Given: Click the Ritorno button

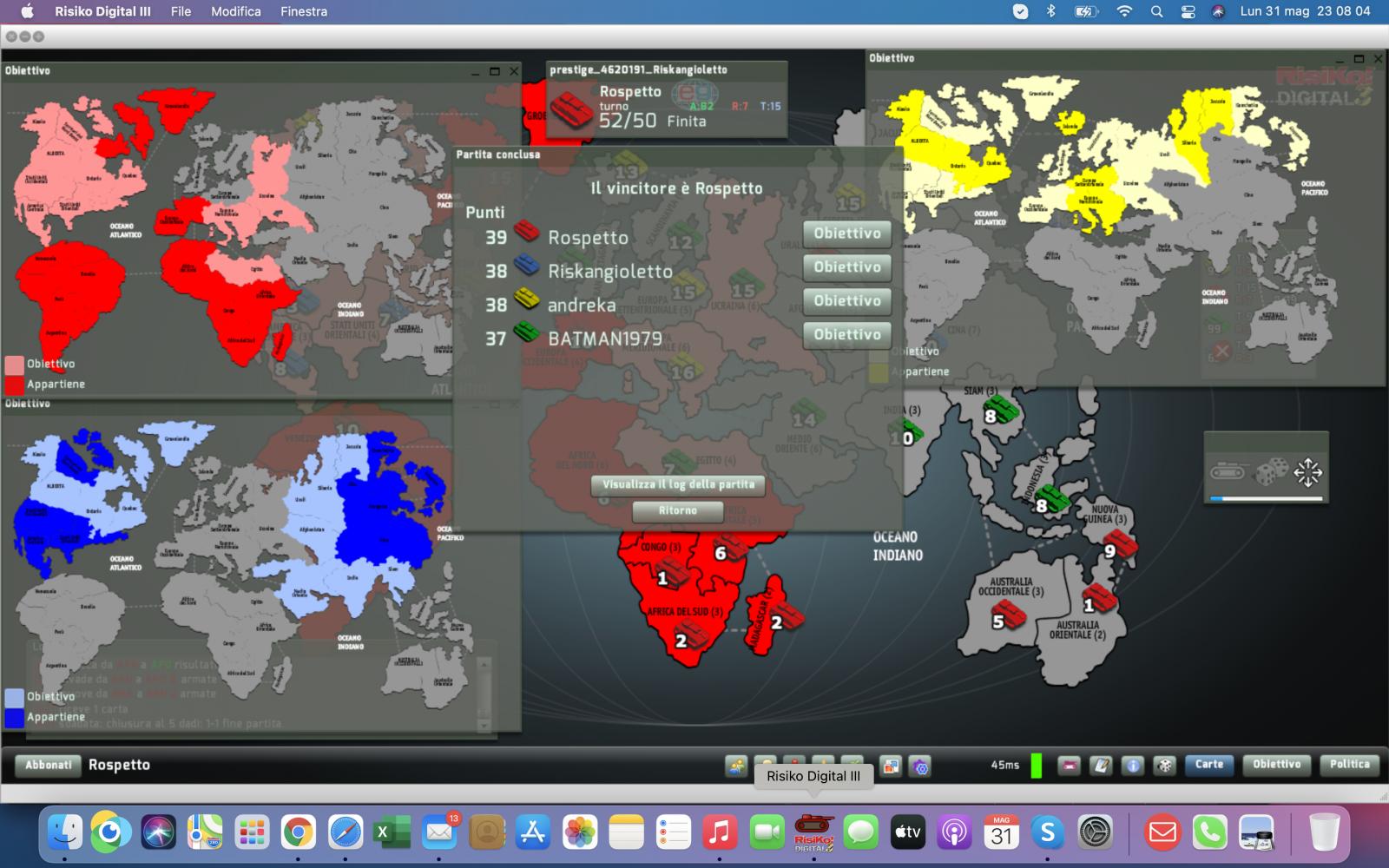Looking at the screenshot, I should [677, 510].
